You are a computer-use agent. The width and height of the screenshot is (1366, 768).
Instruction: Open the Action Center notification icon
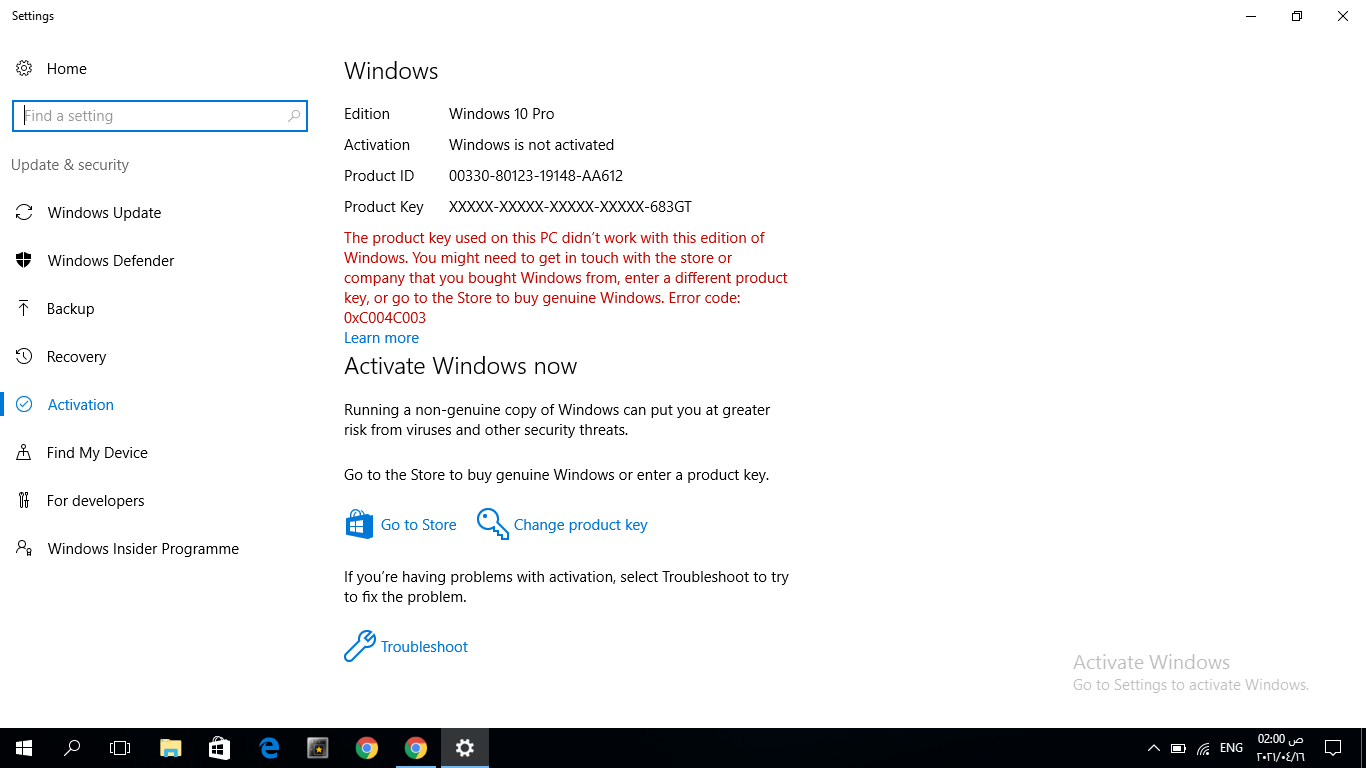1332,748
